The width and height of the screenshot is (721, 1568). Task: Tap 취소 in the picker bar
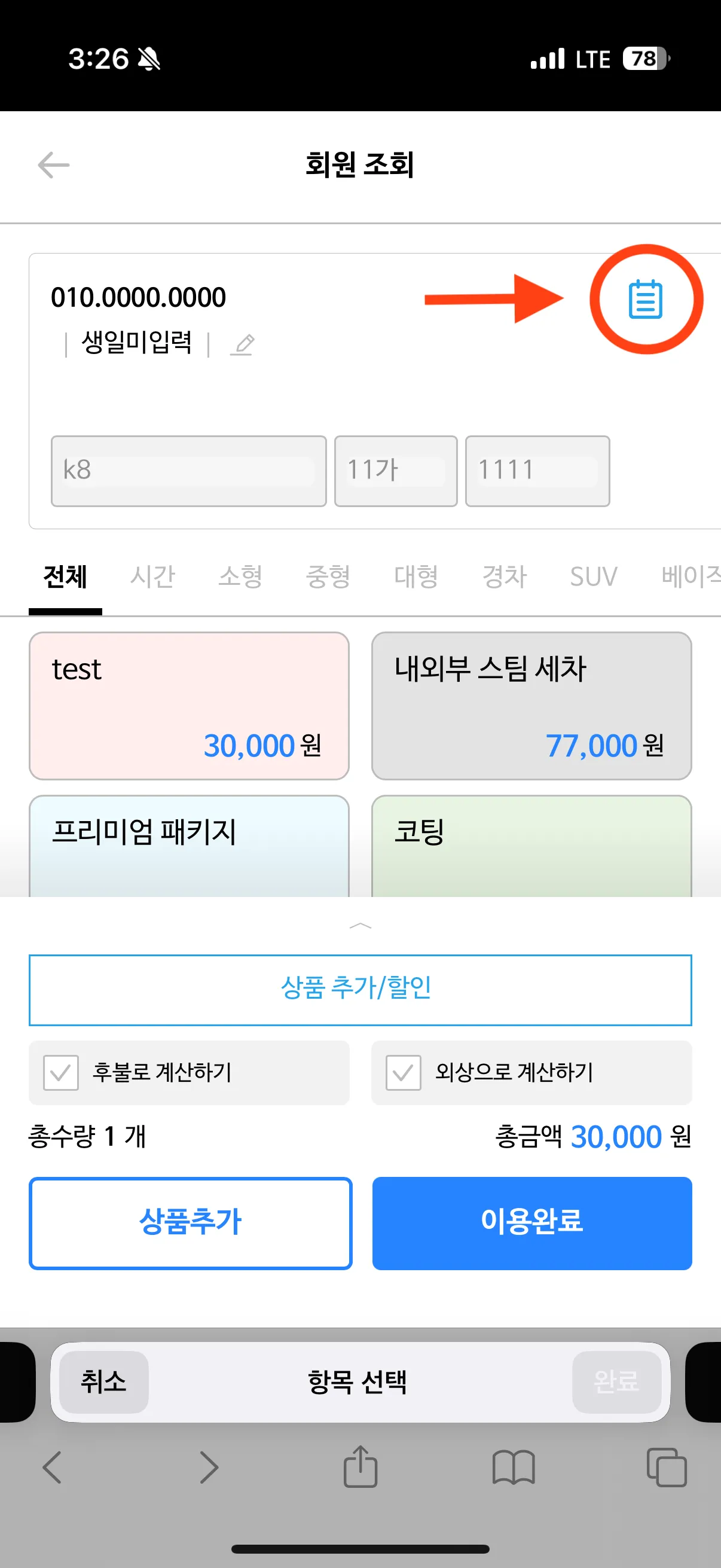pyautogui.click(x=103, y=1382)
